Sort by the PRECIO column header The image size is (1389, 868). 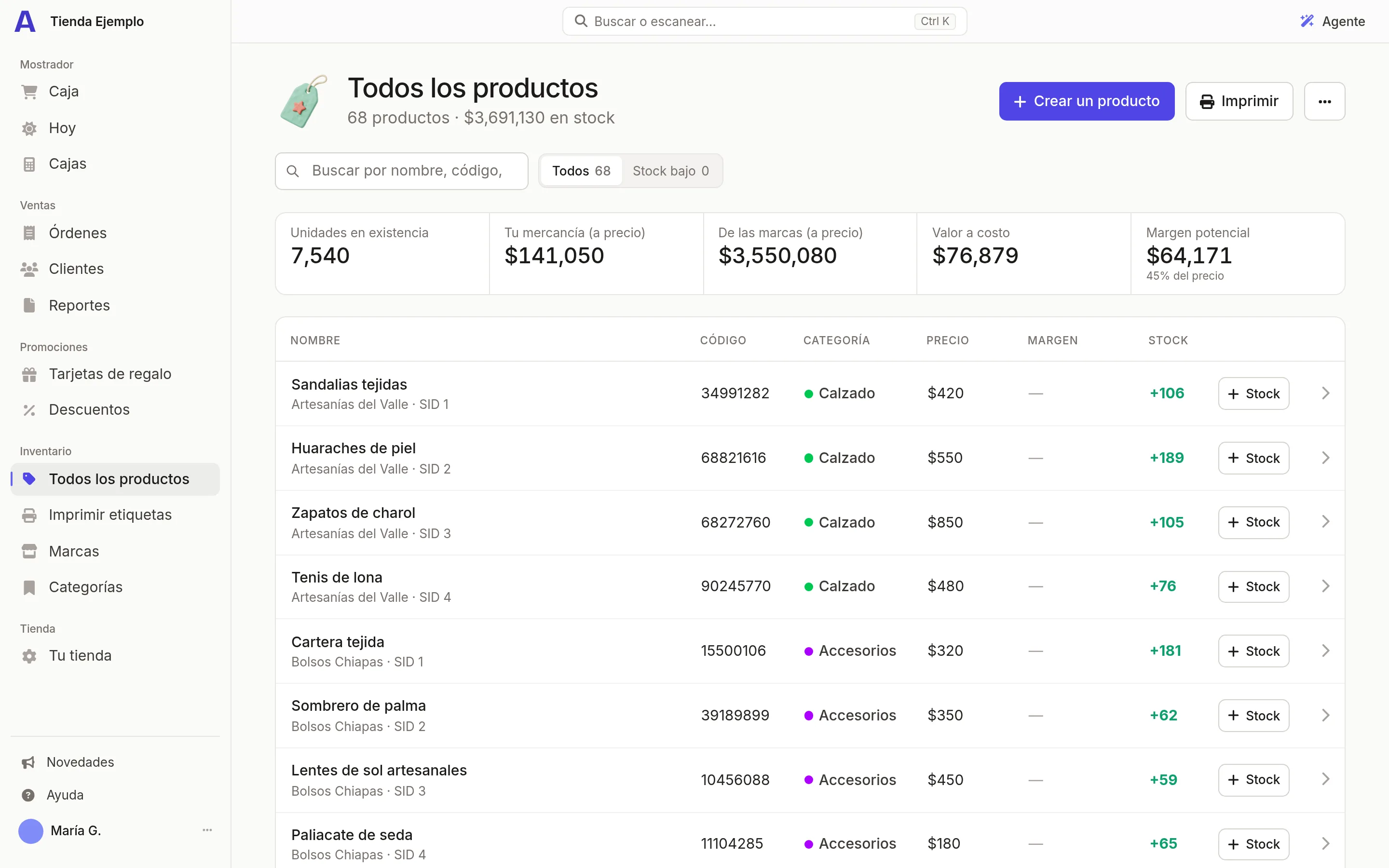[947, 340]
